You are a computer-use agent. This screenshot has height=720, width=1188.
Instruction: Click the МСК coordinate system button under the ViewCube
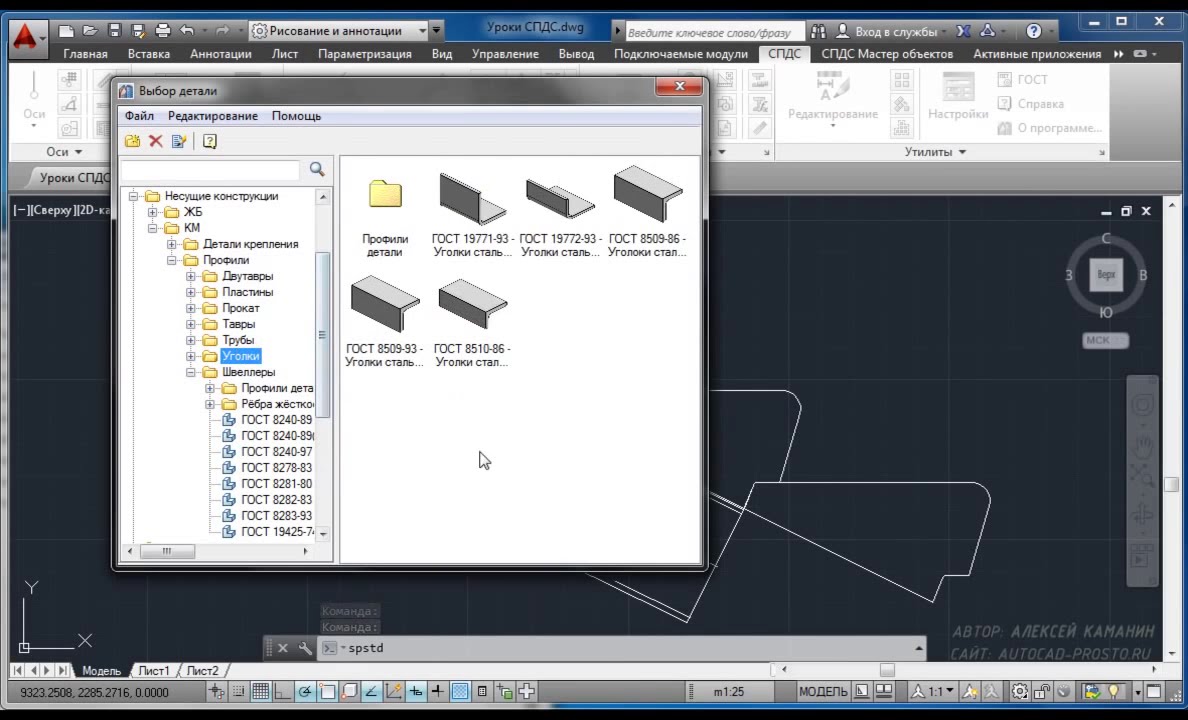pos(1105,340)
